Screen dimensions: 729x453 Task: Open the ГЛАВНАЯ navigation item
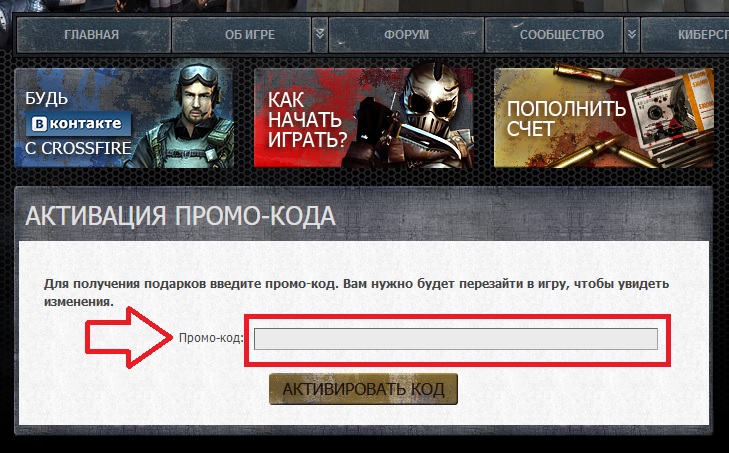(x=93, y=35)
